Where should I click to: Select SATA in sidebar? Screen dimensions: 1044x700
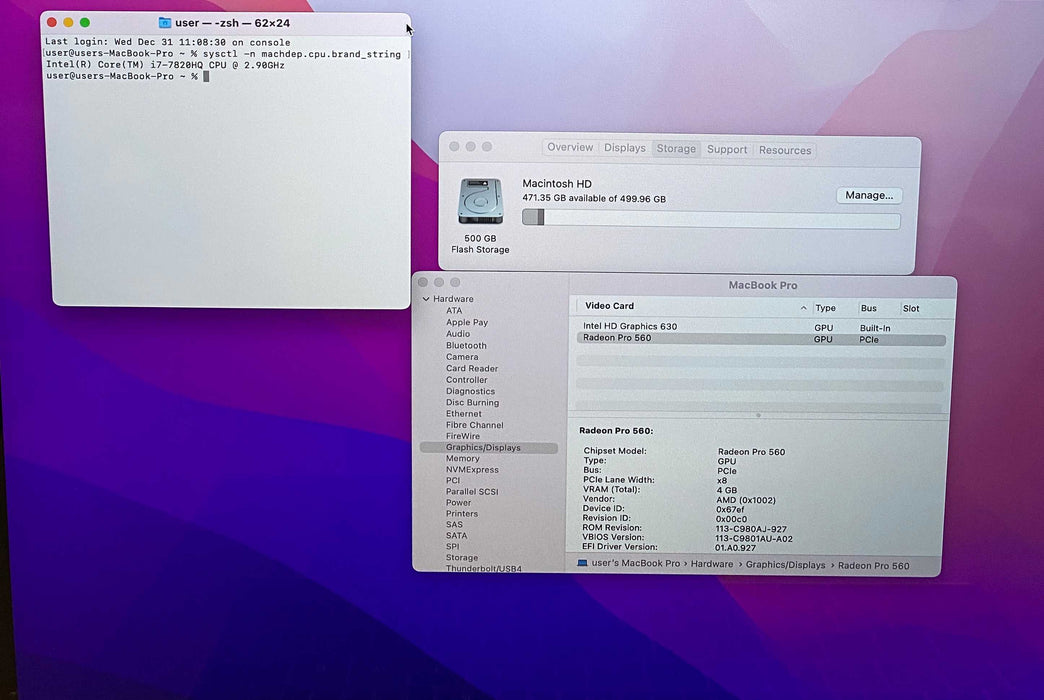456,535
